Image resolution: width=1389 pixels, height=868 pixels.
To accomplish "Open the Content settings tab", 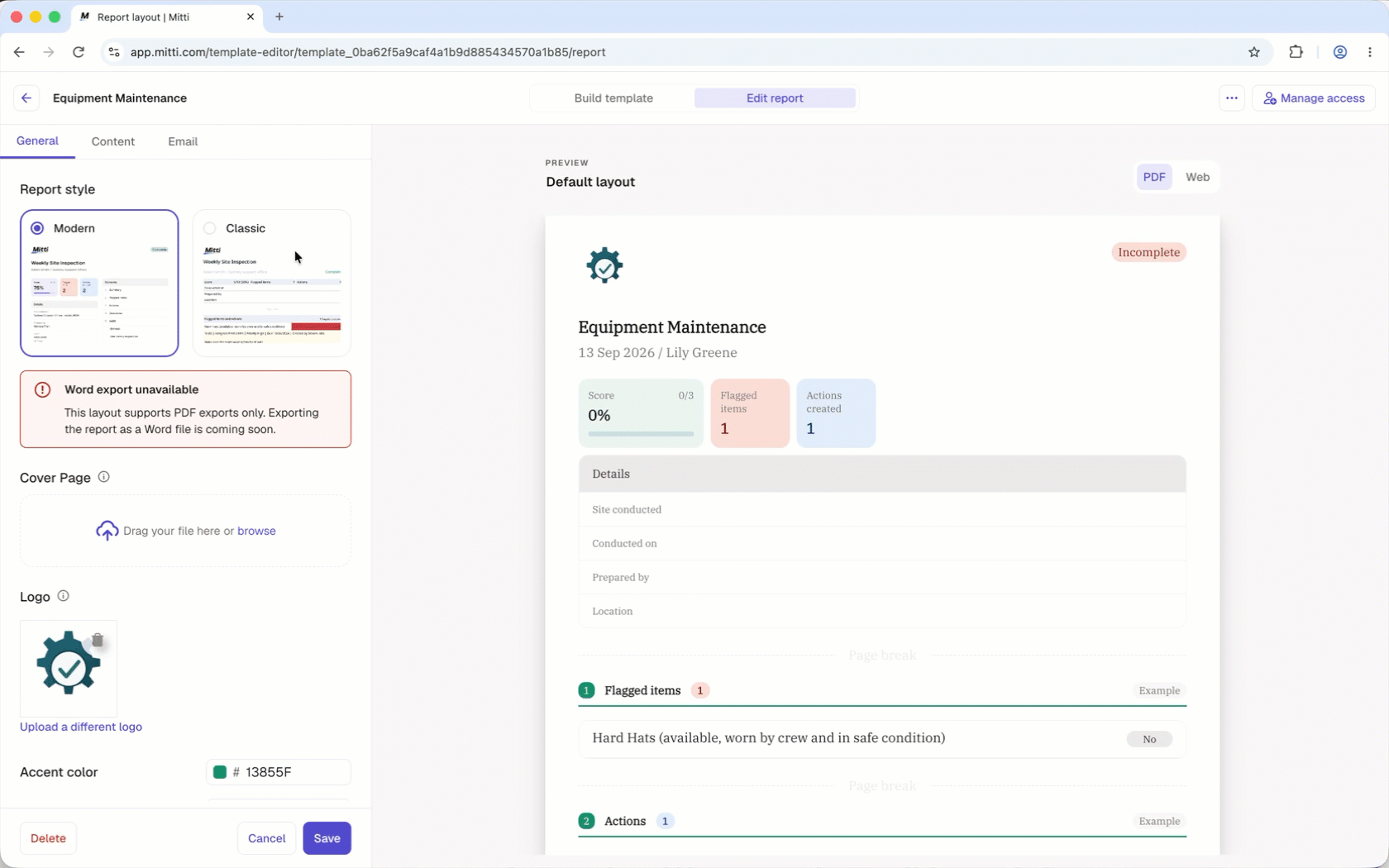I will (x=113, y=141).
